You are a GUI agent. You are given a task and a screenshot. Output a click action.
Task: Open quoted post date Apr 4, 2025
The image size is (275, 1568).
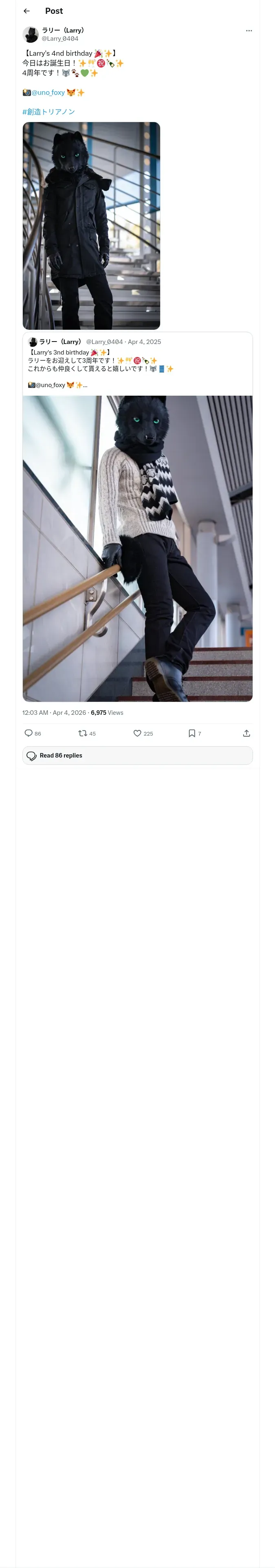point(145,342)
